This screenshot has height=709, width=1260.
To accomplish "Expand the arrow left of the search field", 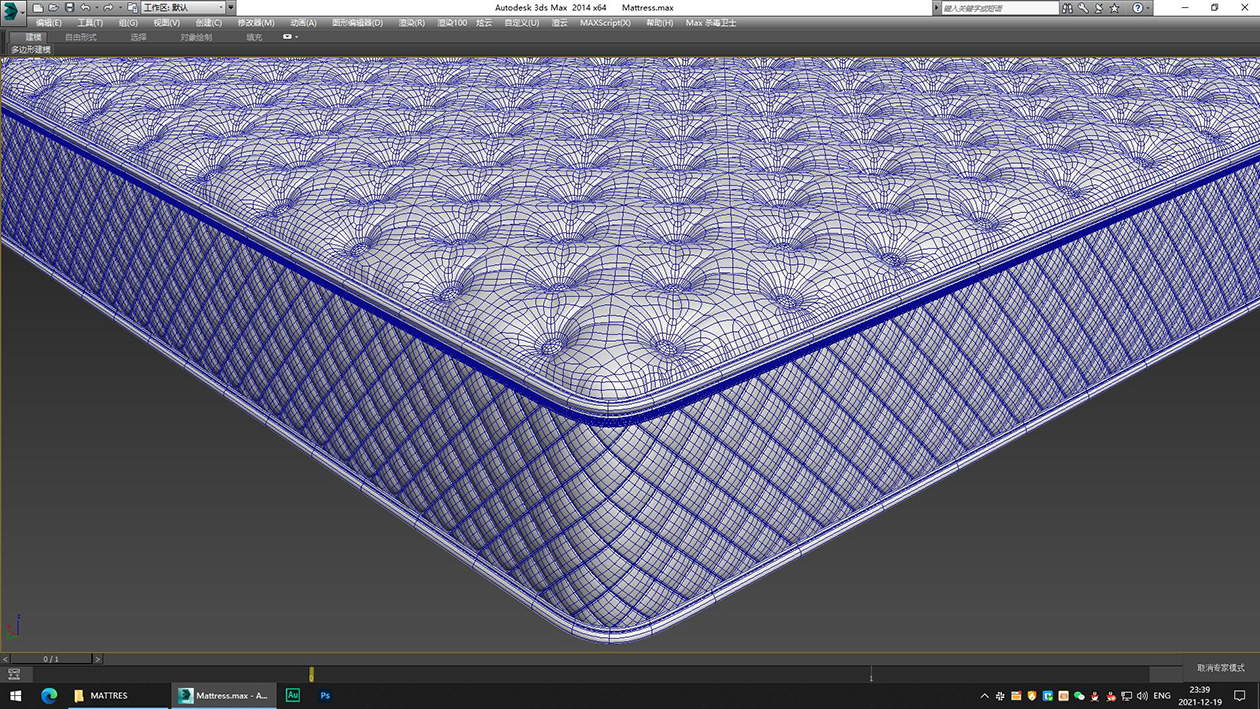I will point(936,8).
